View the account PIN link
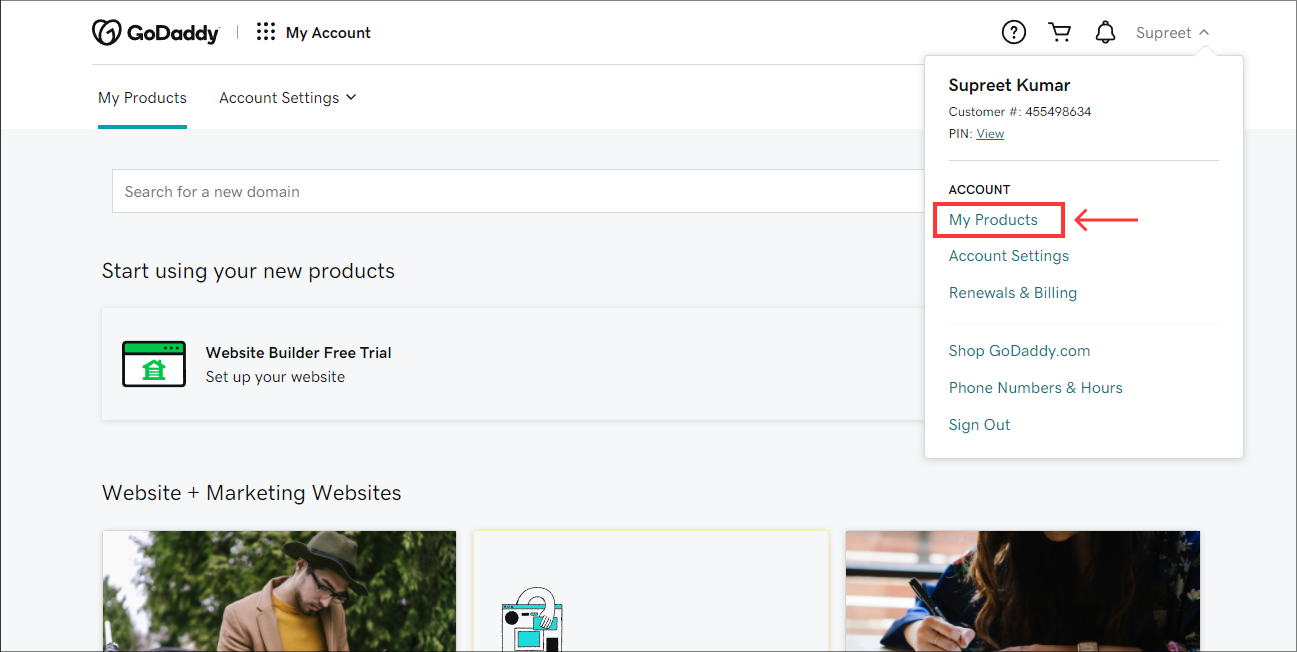The image size is (1297, 652). click(x=990, y=134)
